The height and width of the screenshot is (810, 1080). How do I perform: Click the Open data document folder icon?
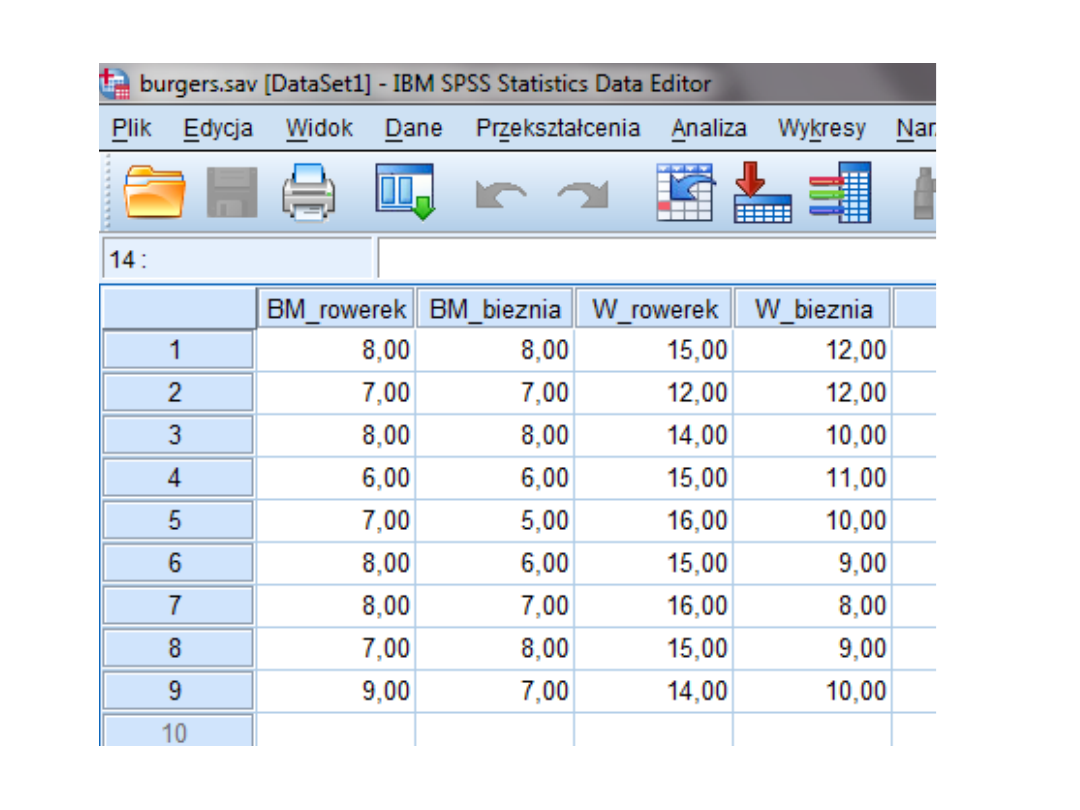point(154,191)
